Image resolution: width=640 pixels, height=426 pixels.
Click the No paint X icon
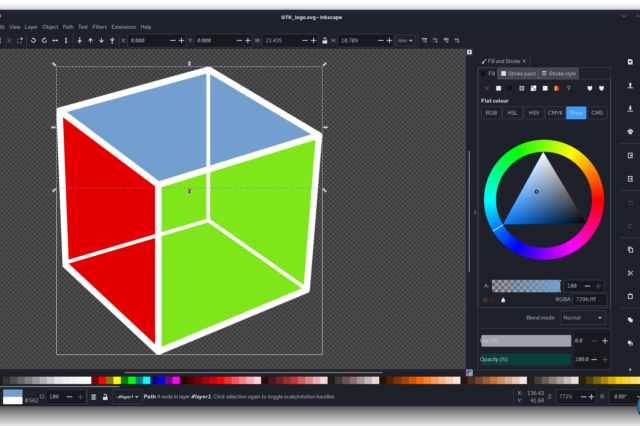pos(486,88)
